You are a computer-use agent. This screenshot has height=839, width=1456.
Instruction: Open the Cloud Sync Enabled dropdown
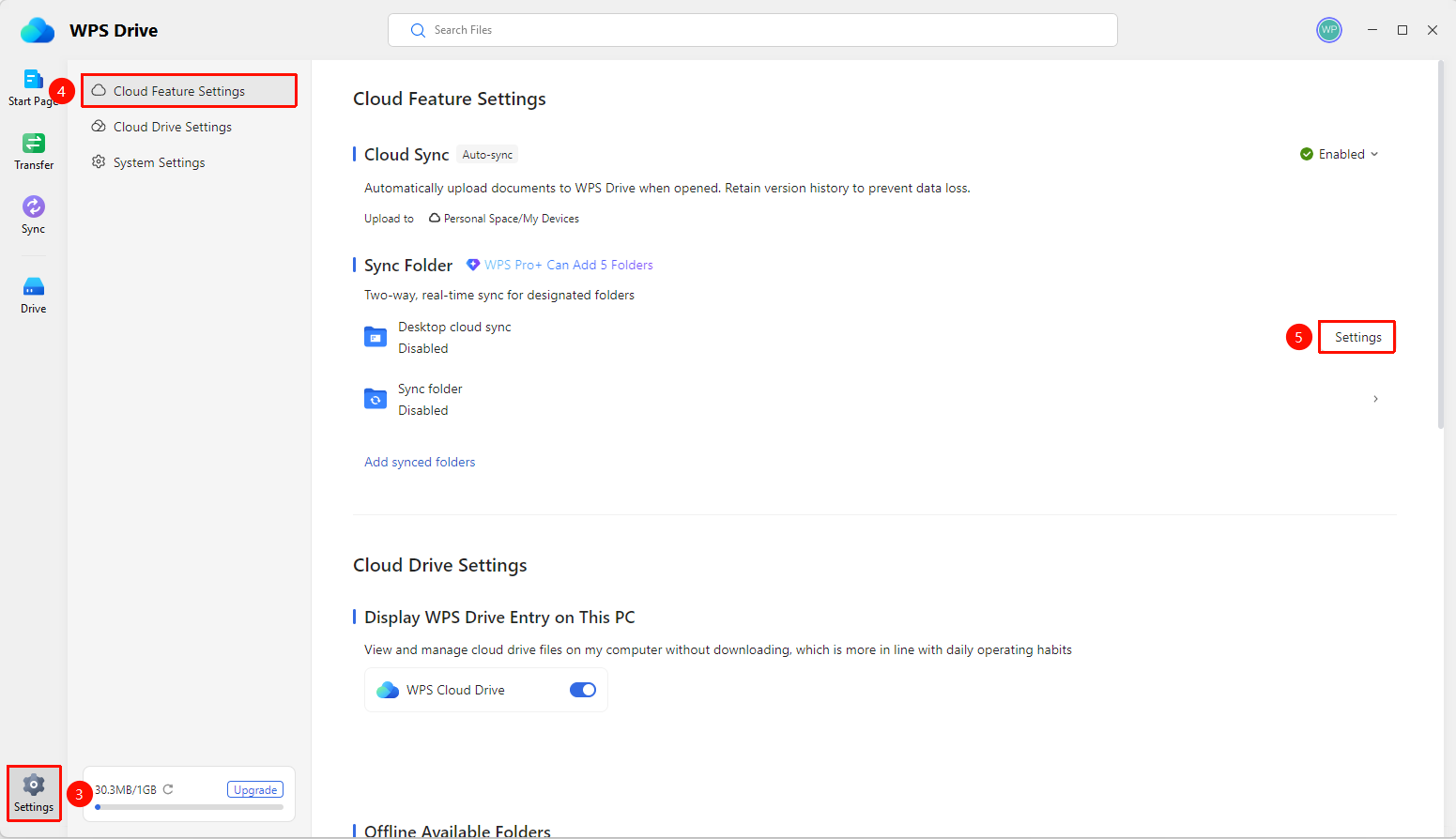[1340, 154]
